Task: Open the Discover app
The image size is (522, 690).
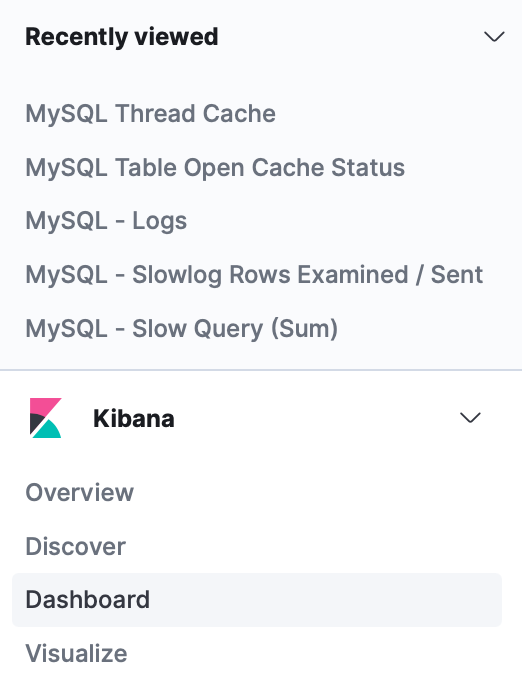Action: [76, 546]
